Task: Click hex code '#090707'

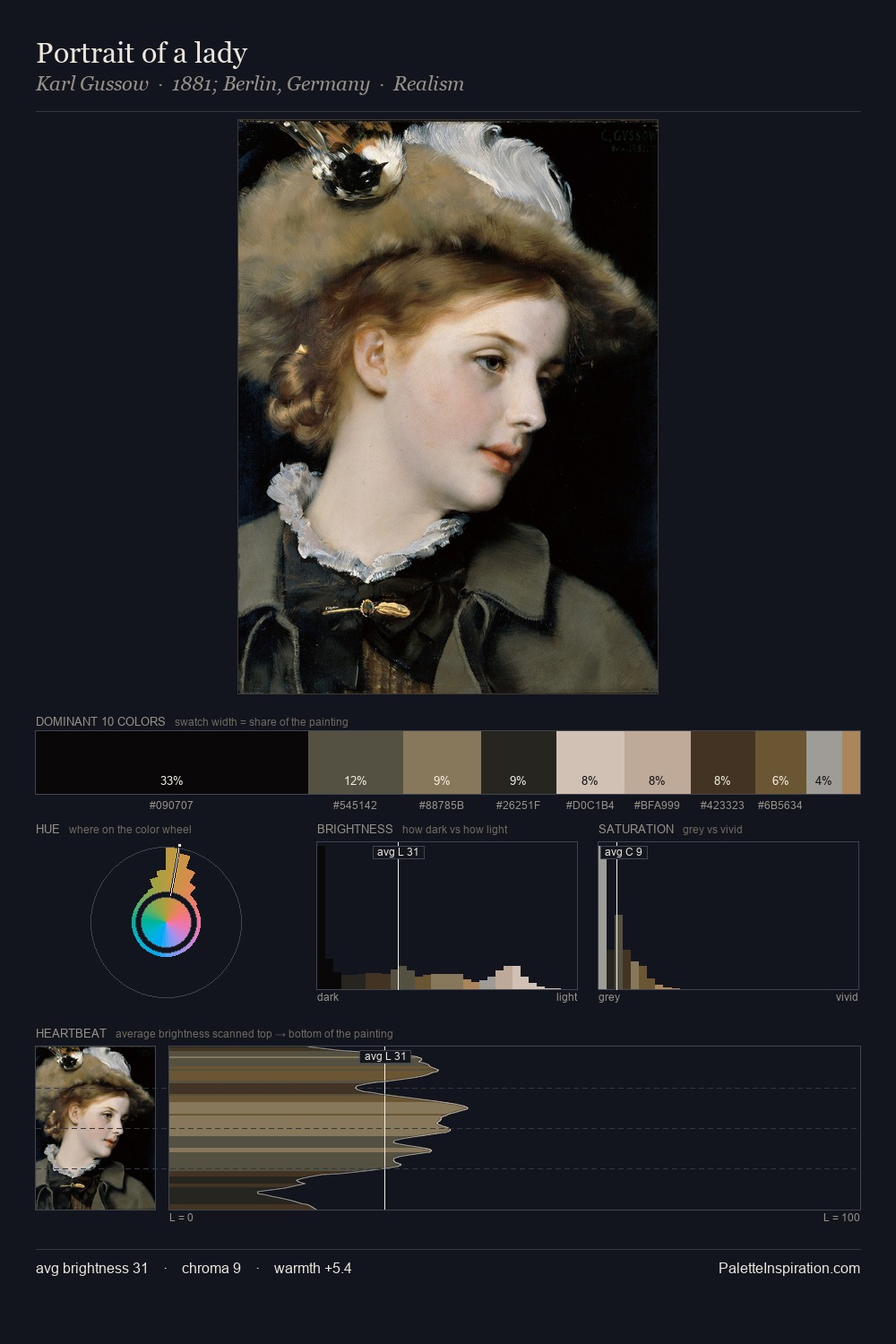Action: 171,806
